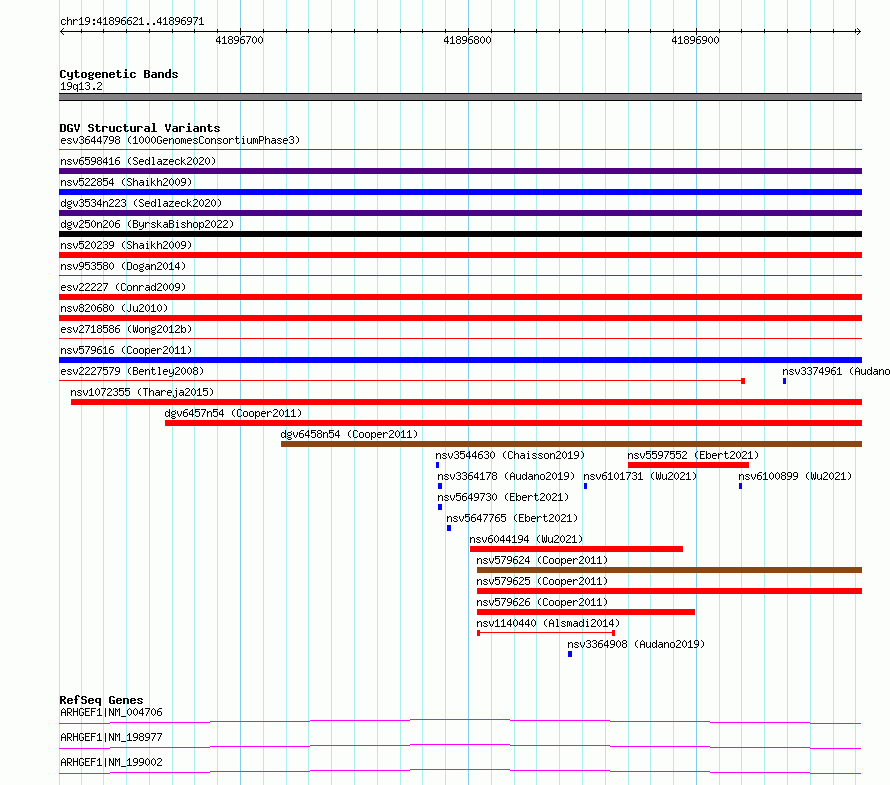890x785 pixels.
Task: Click the nsv3364908 blue marker
Action: [x=570, y=654]
